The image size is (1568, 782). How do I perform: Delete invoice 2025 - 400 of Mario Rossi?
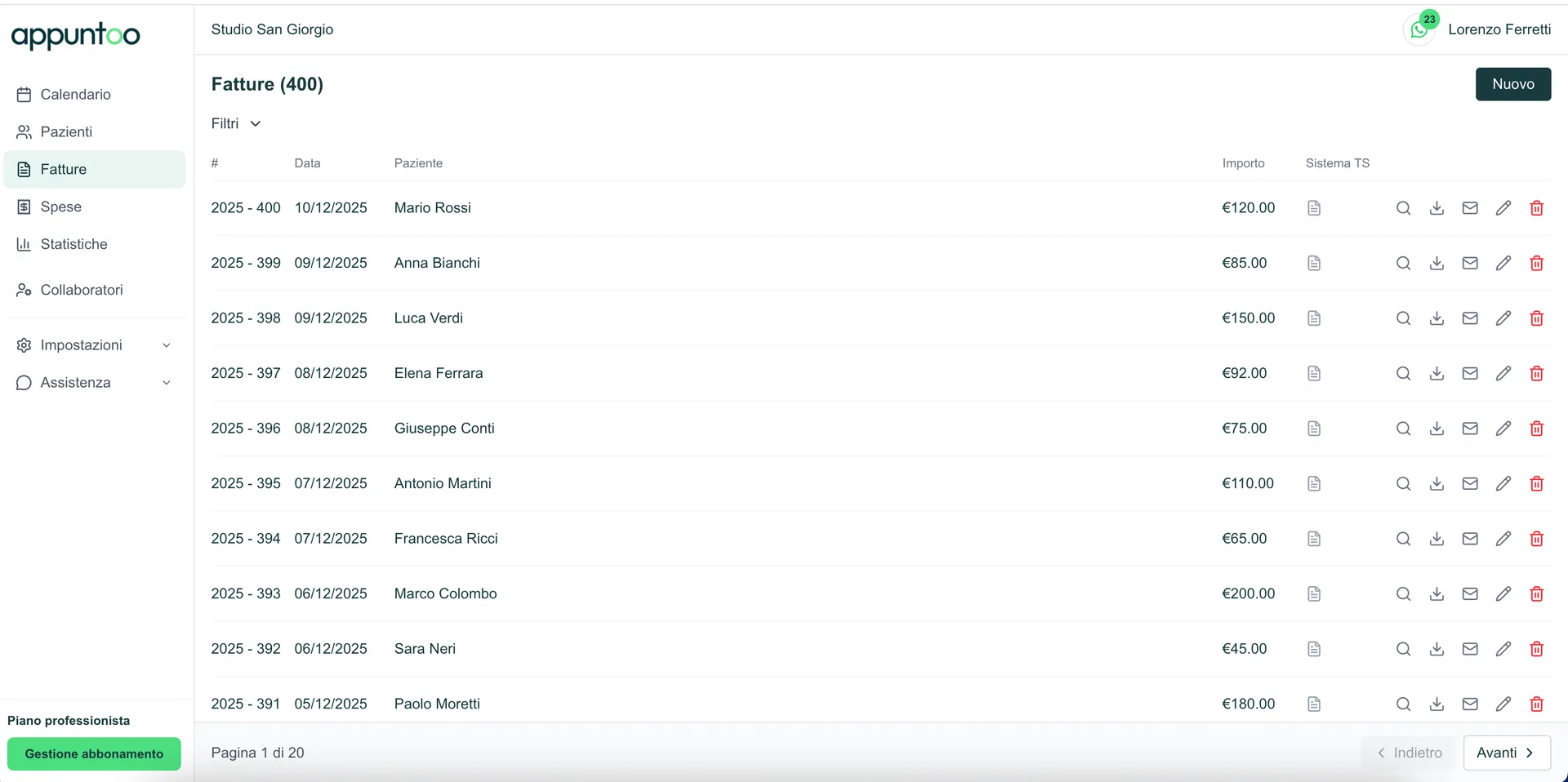pyautogui.click(x=1536, y=208)
